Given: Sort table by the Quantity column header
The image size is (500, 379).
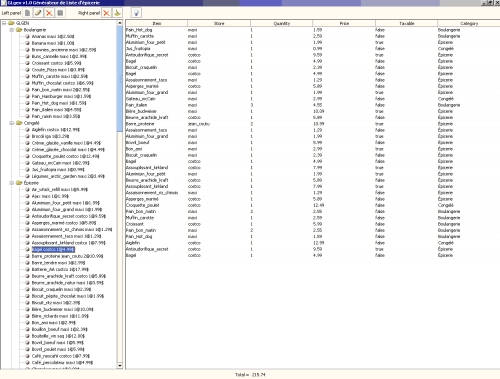Looking at the screenshot, I should (x=282, y=23).
